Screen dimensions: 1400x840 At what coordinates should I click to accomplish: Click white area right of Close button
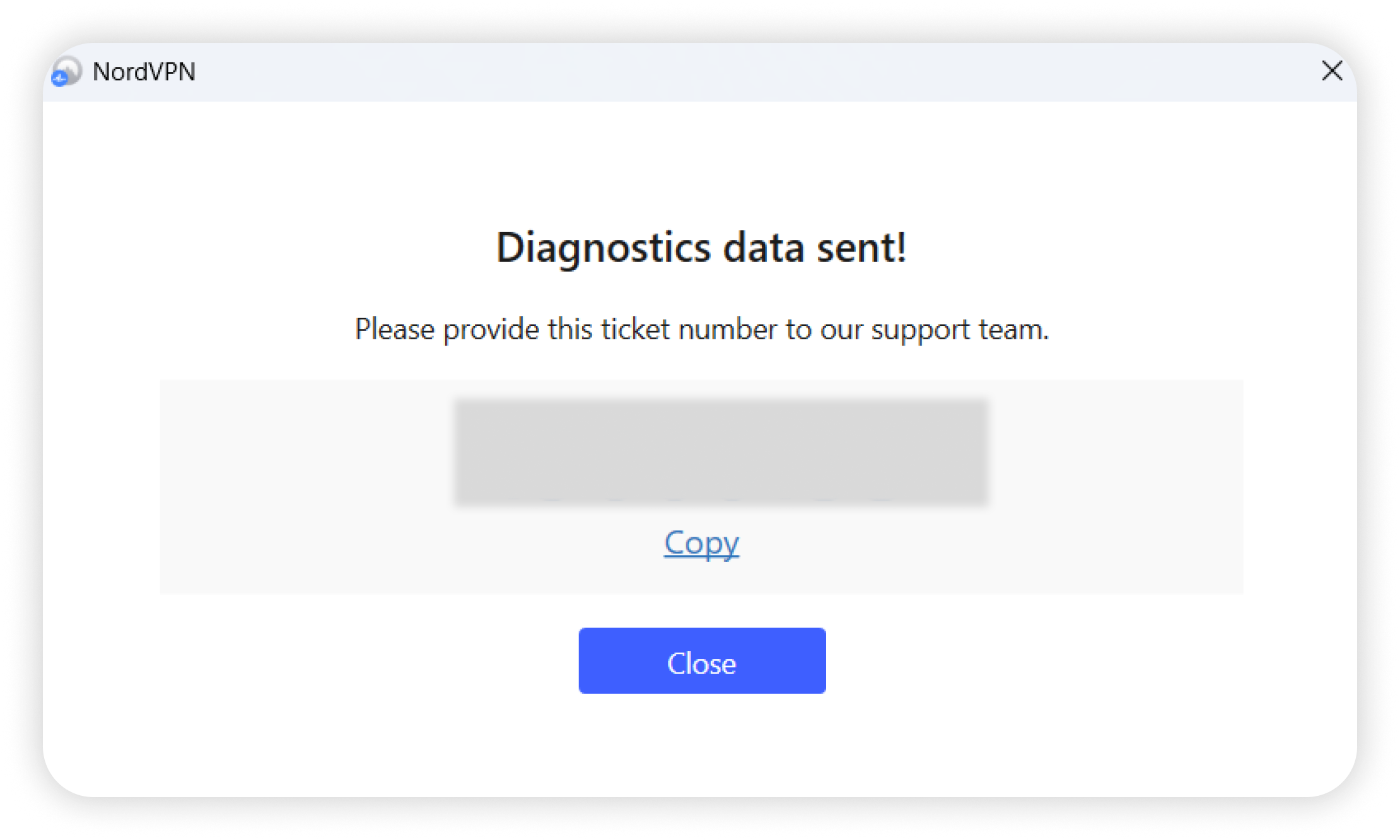1085,661
